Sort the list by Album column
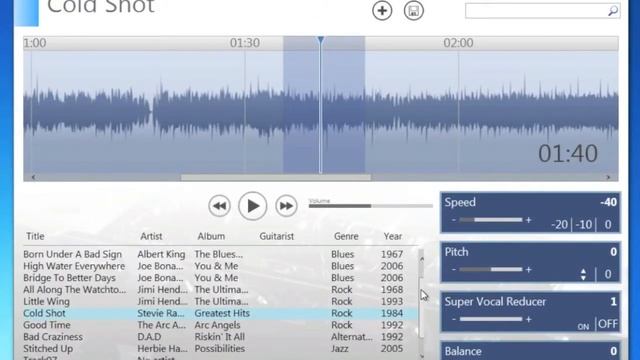The image size is (640, 360). [211, 236]
